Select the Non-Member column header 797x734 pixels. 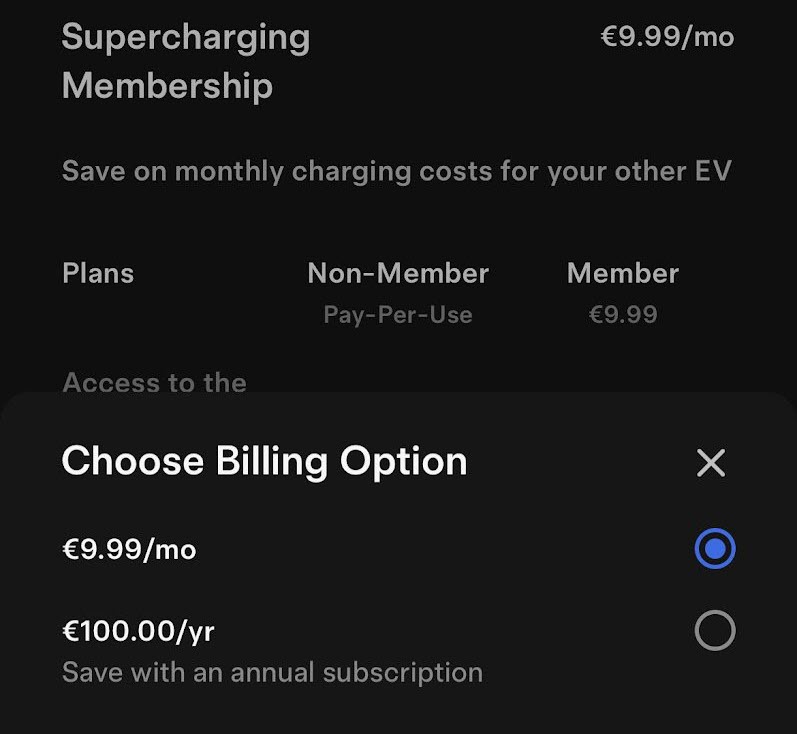click(398, 274)
